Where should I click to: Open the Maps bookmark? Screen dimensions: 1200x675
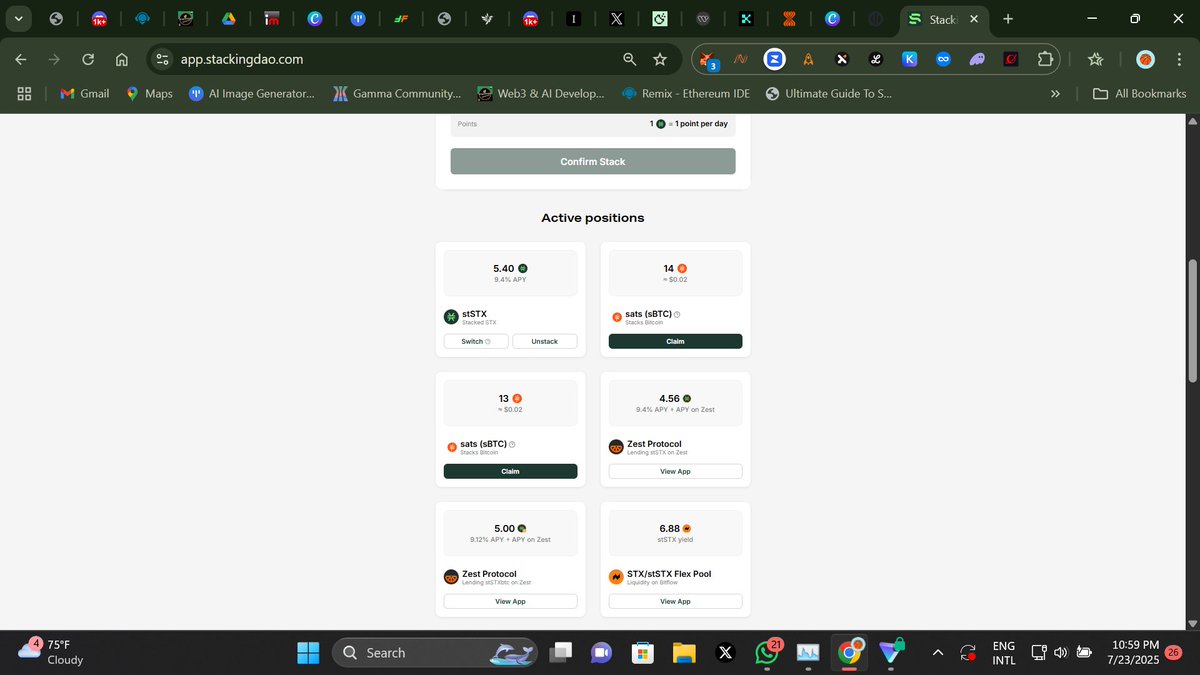click(x=149, y=93)
